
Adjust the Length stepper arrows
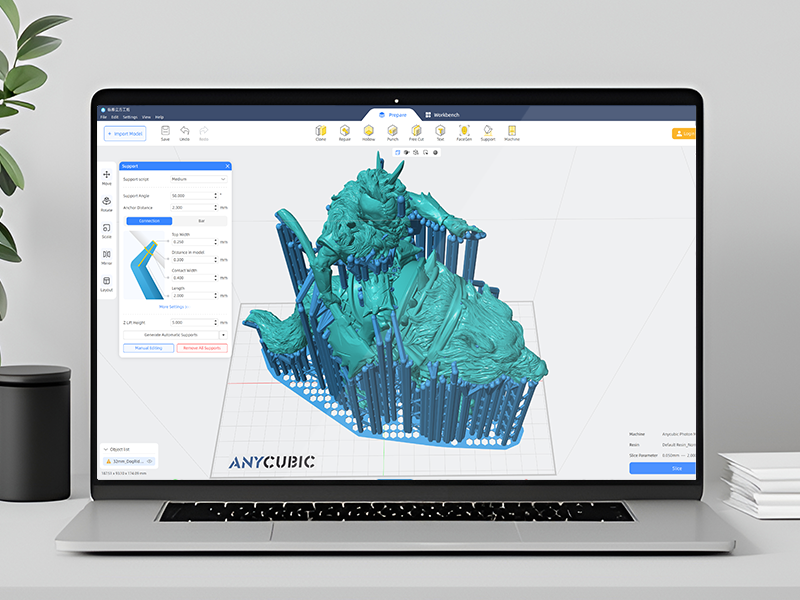click(x=215, y=295)
